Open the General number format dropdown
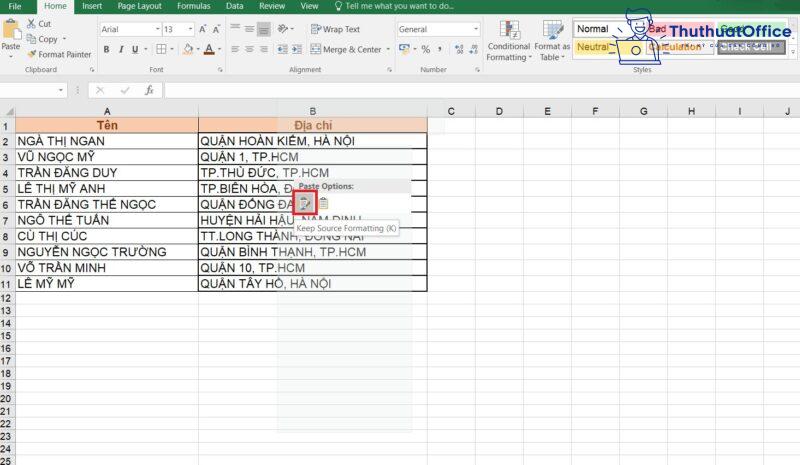This screenshot has height=465, width=800. tap(476, 29)
